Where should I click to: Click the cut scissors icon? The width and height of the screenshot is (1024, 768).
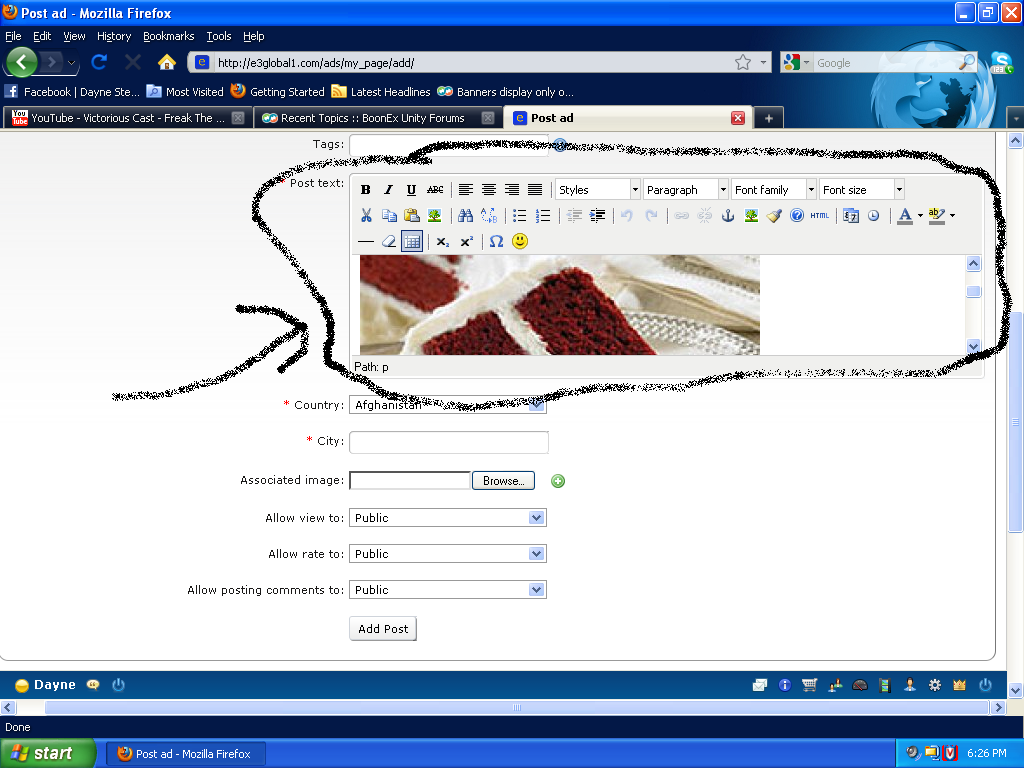[x=366, y=215]
